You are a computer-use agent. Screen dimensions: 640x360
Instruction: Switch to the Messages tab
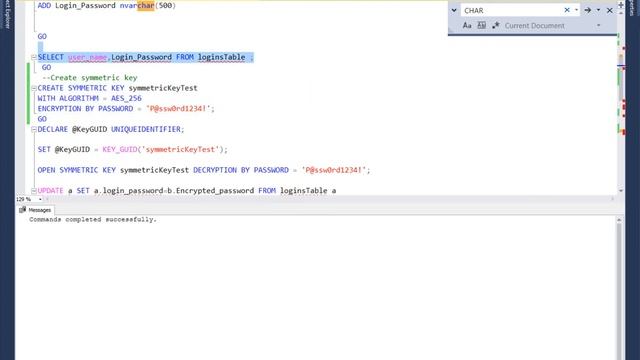[35, 210]
